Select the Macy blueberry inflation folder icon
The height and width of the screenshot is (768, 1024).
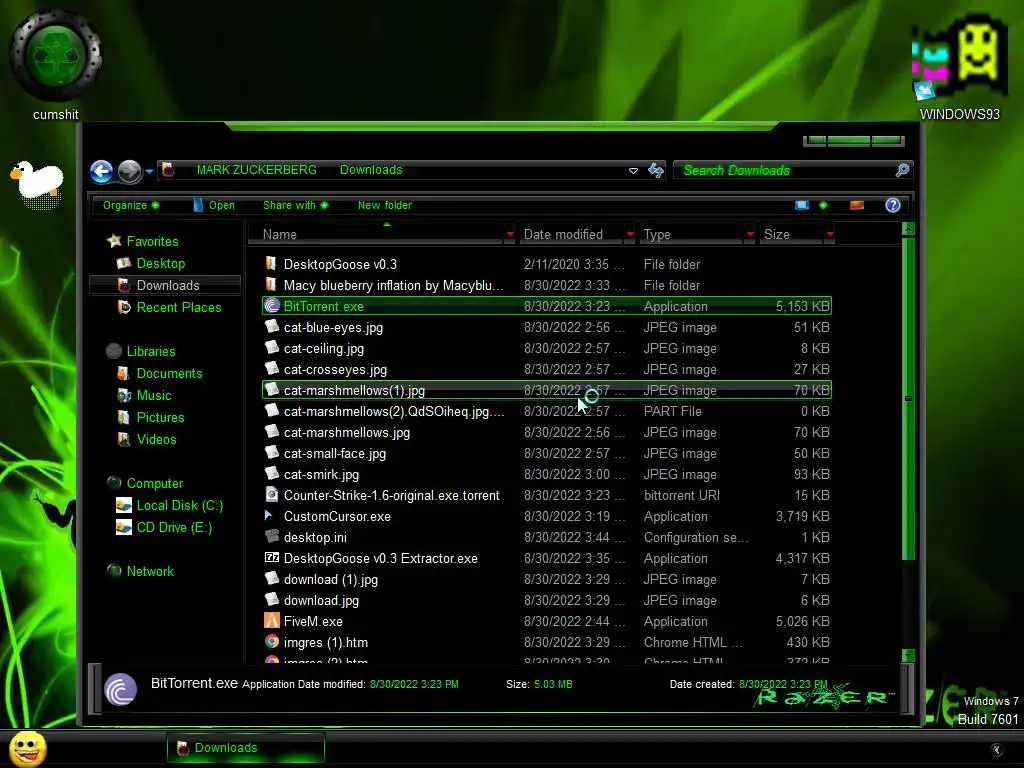click(271, 285)
